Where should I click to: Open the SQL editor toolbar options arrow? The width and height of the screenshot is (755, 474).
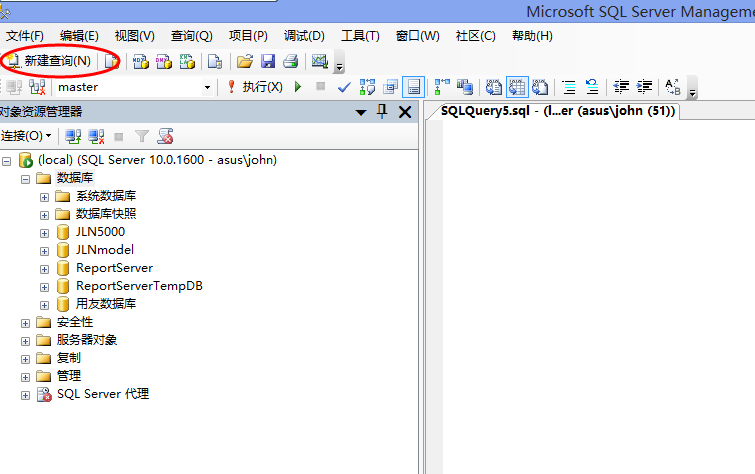(692, 89)
